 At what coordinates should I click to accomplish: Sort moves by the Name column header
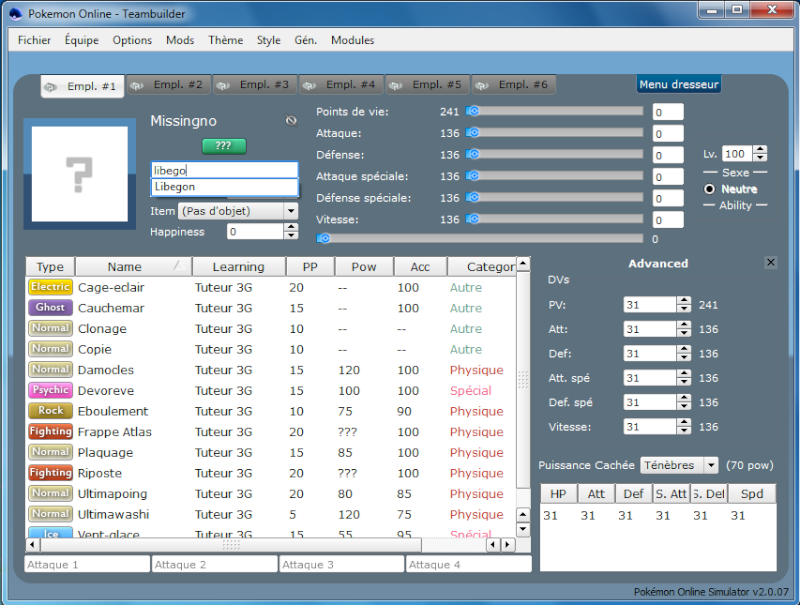coord(134,267)
